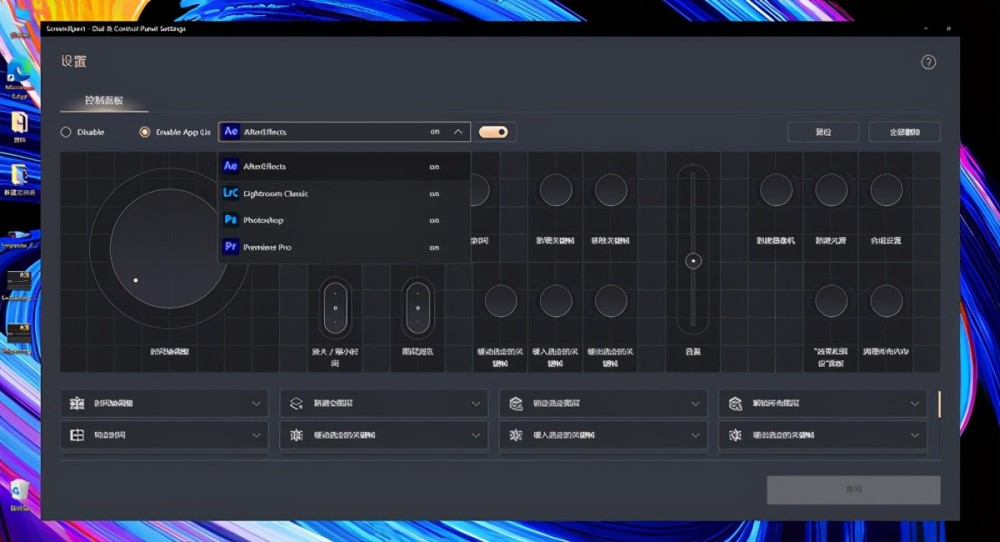Open the help question mark icon

[928, 62]
